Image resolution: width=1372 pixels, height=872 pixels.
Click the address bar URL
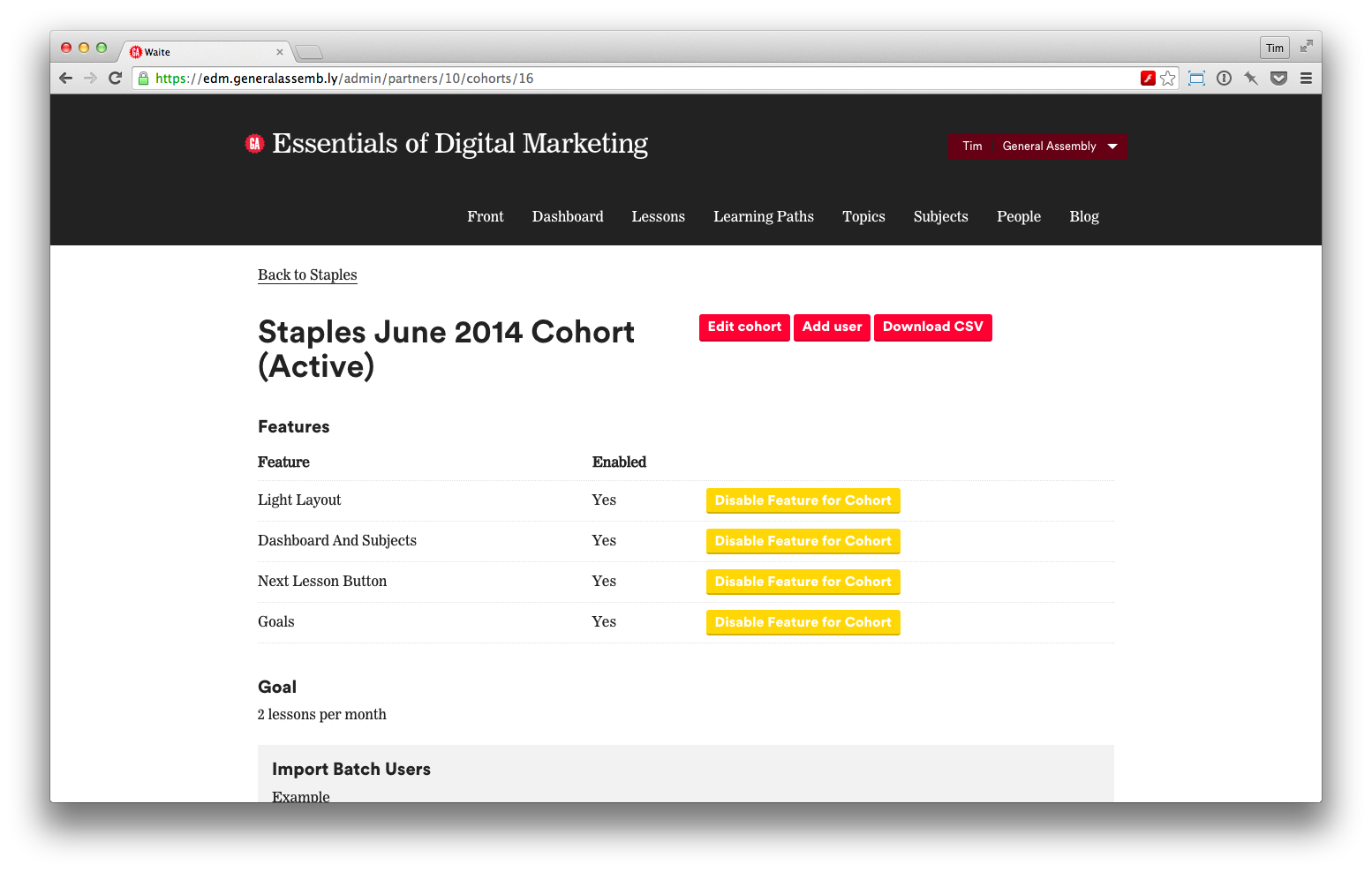344,79
